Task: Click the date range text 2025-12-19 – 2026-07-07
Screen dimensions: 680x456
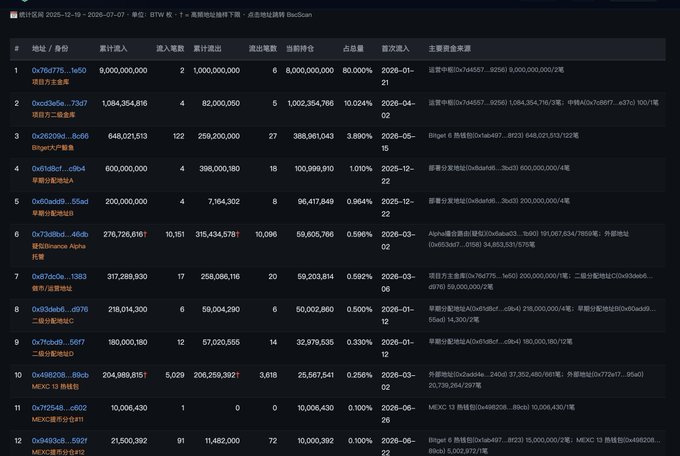Action: click(85, 15)
